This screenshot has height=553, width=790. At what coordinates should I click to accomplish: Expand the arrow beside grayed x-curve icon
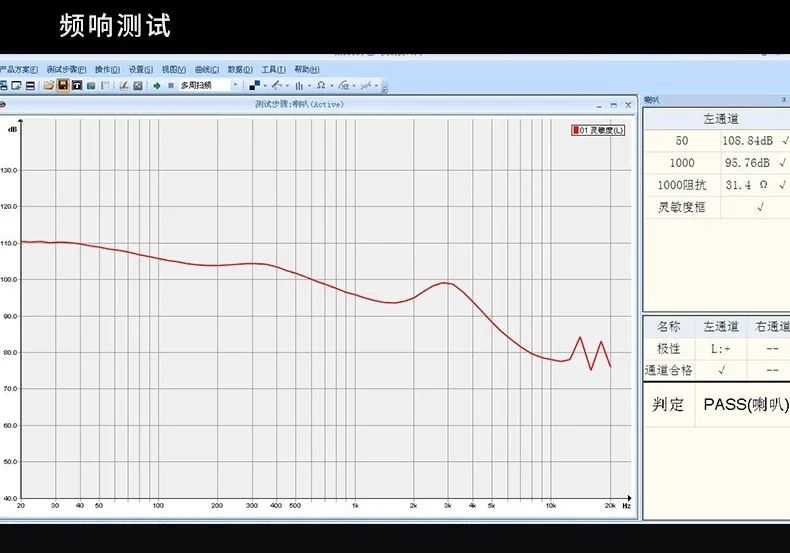376,86
